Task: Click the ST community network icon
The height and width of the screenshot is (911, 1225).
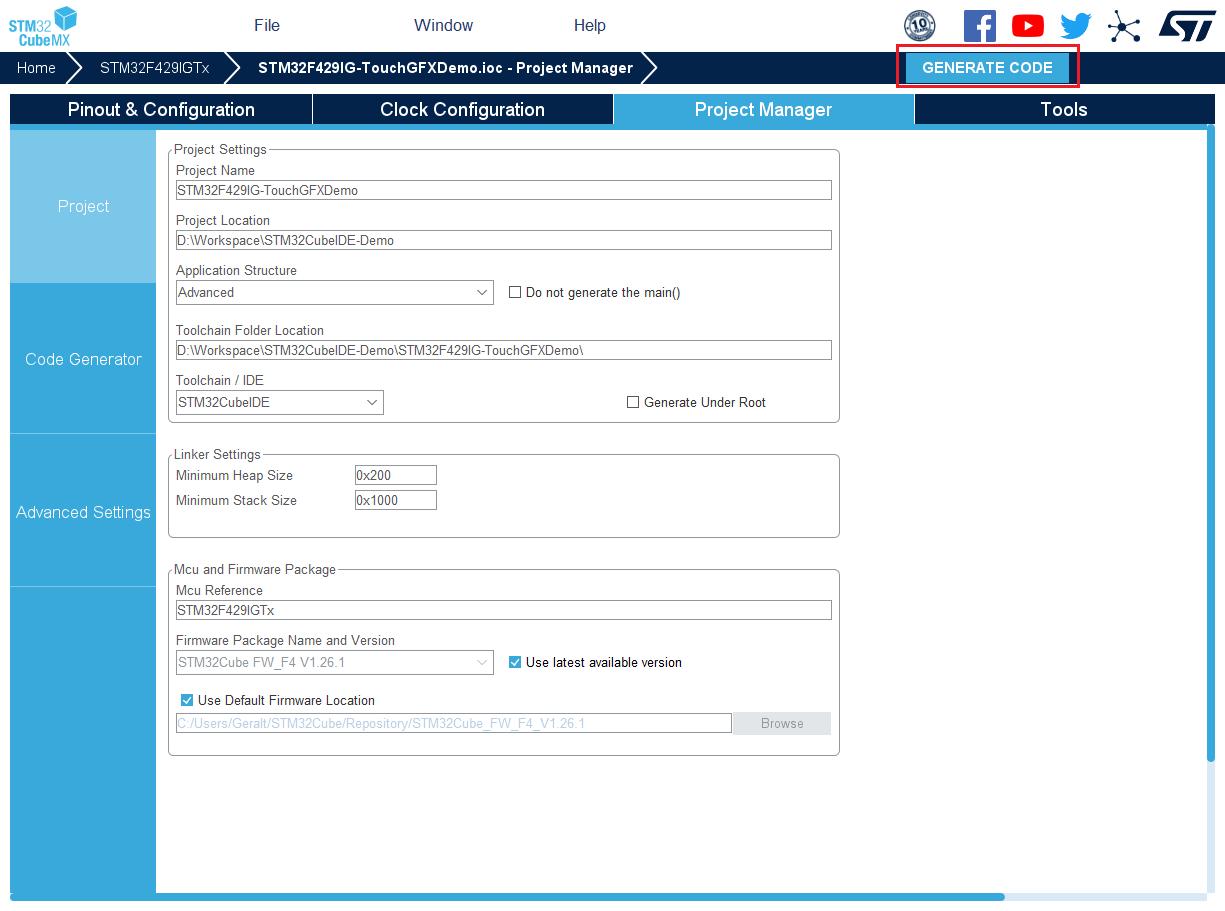Action: tap(1124, 27)
